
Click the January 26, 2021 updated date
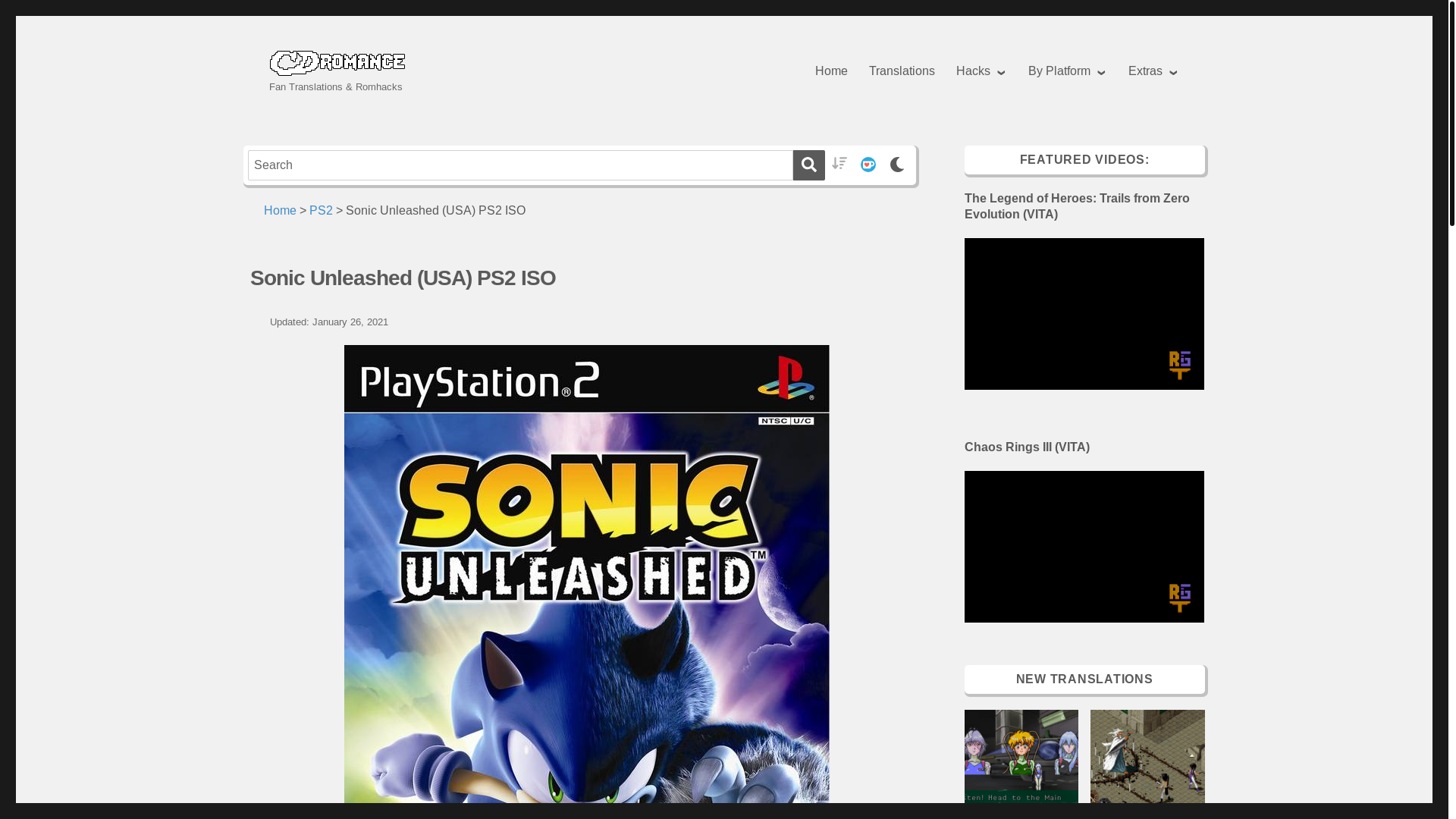[350, 322]
